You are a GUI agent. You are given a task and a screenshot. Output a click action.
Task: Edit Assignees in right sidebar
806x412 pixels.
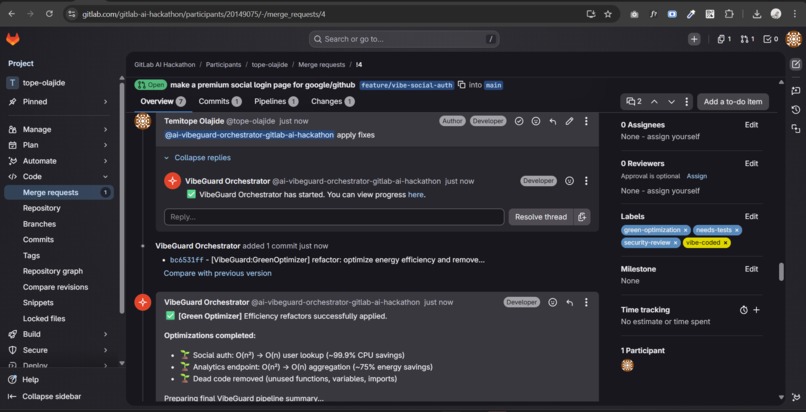tap(751, 125)
